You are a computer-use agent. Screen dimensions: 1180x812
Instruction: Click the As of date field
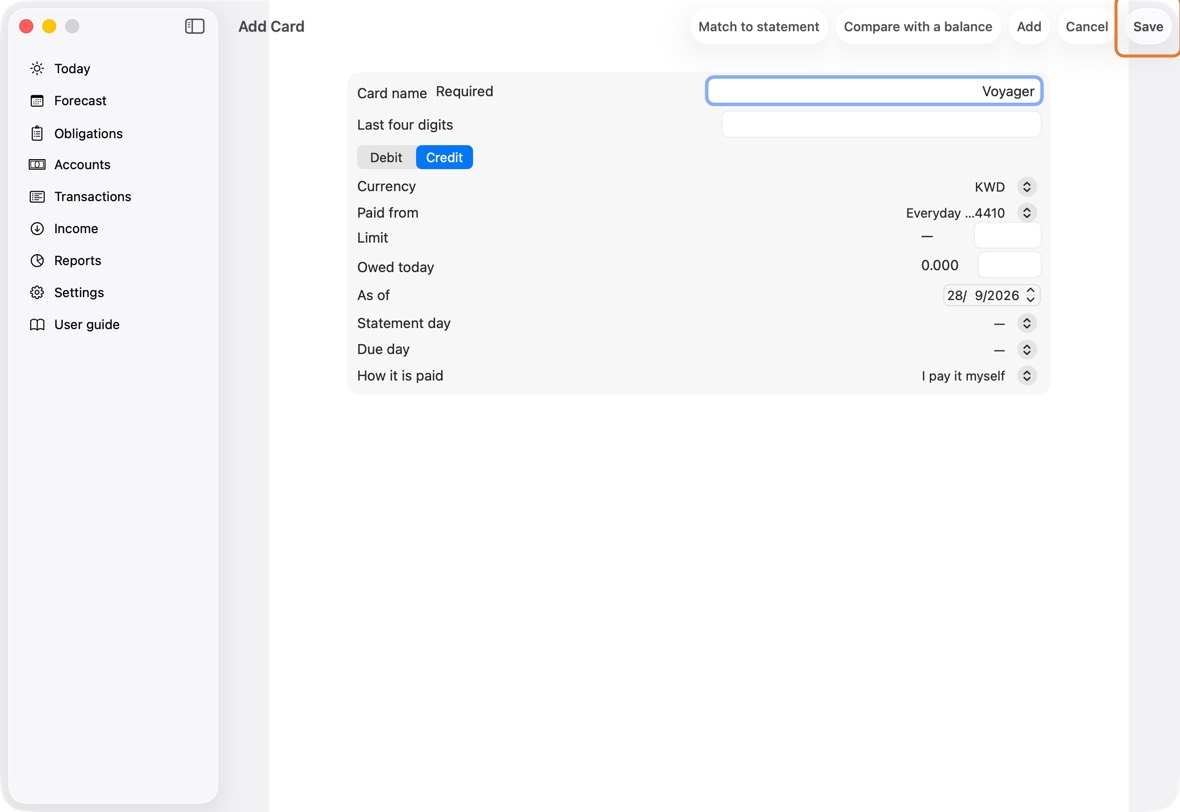(991, 295)
